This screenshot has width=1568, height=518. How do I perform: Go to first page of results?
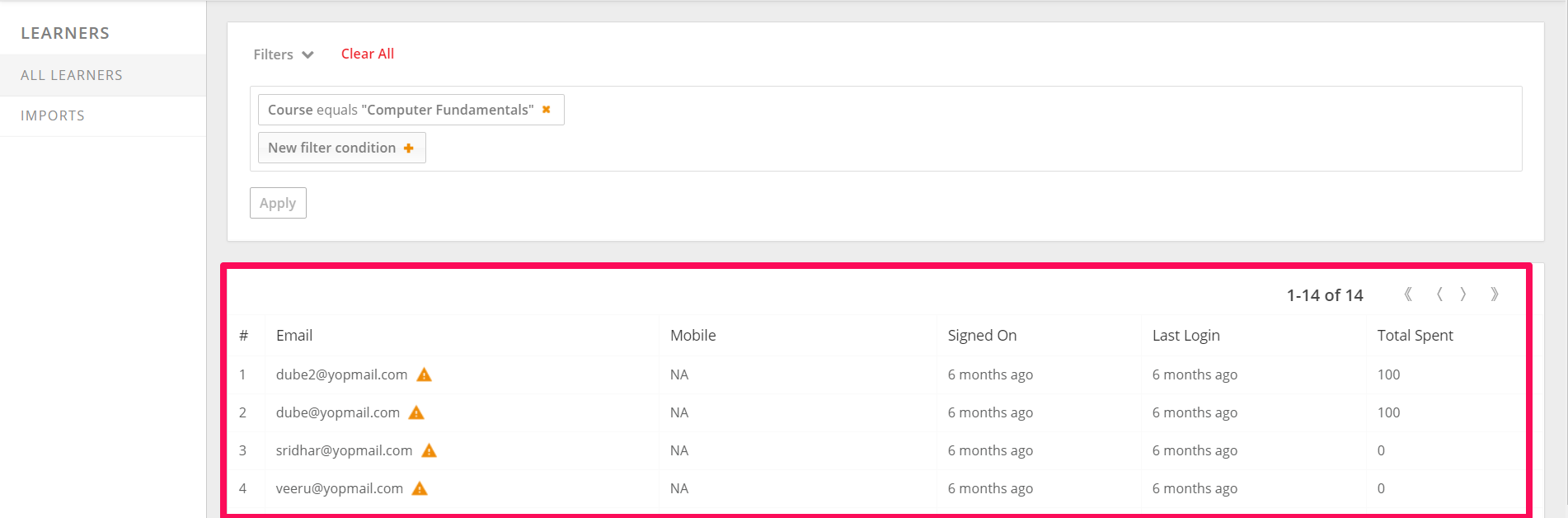point(1408,294)
